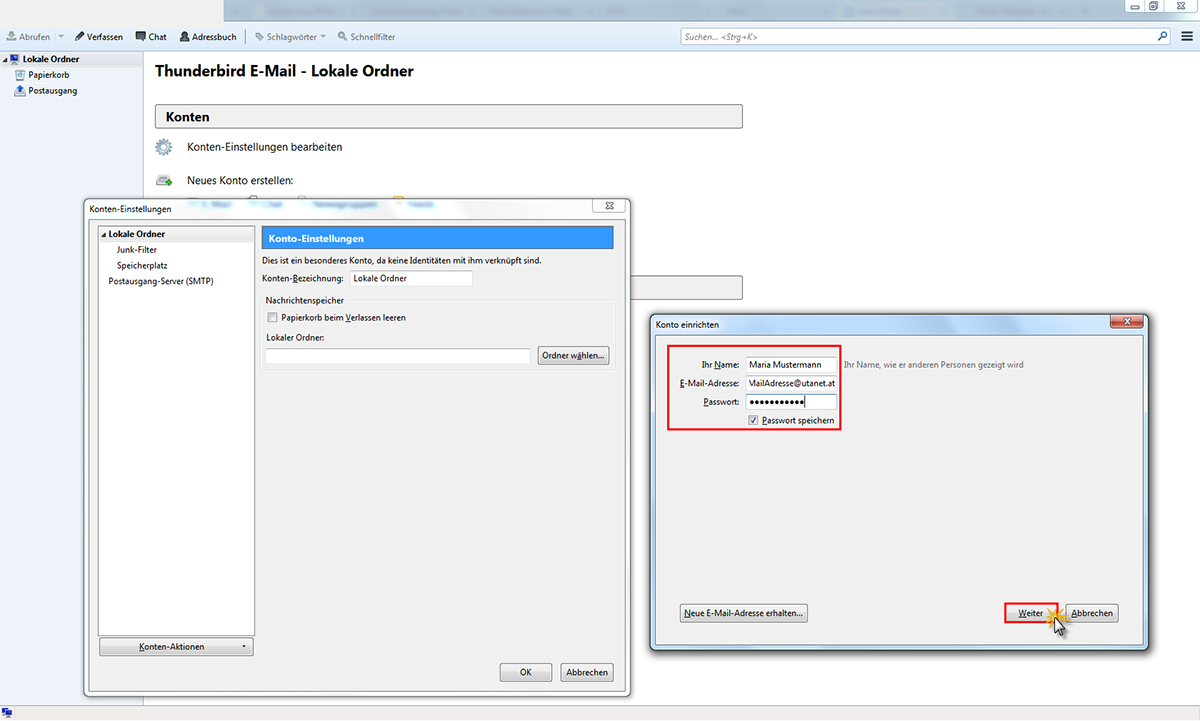
Task: Click the Ihr Name field
Action: (x=790, y=365)
